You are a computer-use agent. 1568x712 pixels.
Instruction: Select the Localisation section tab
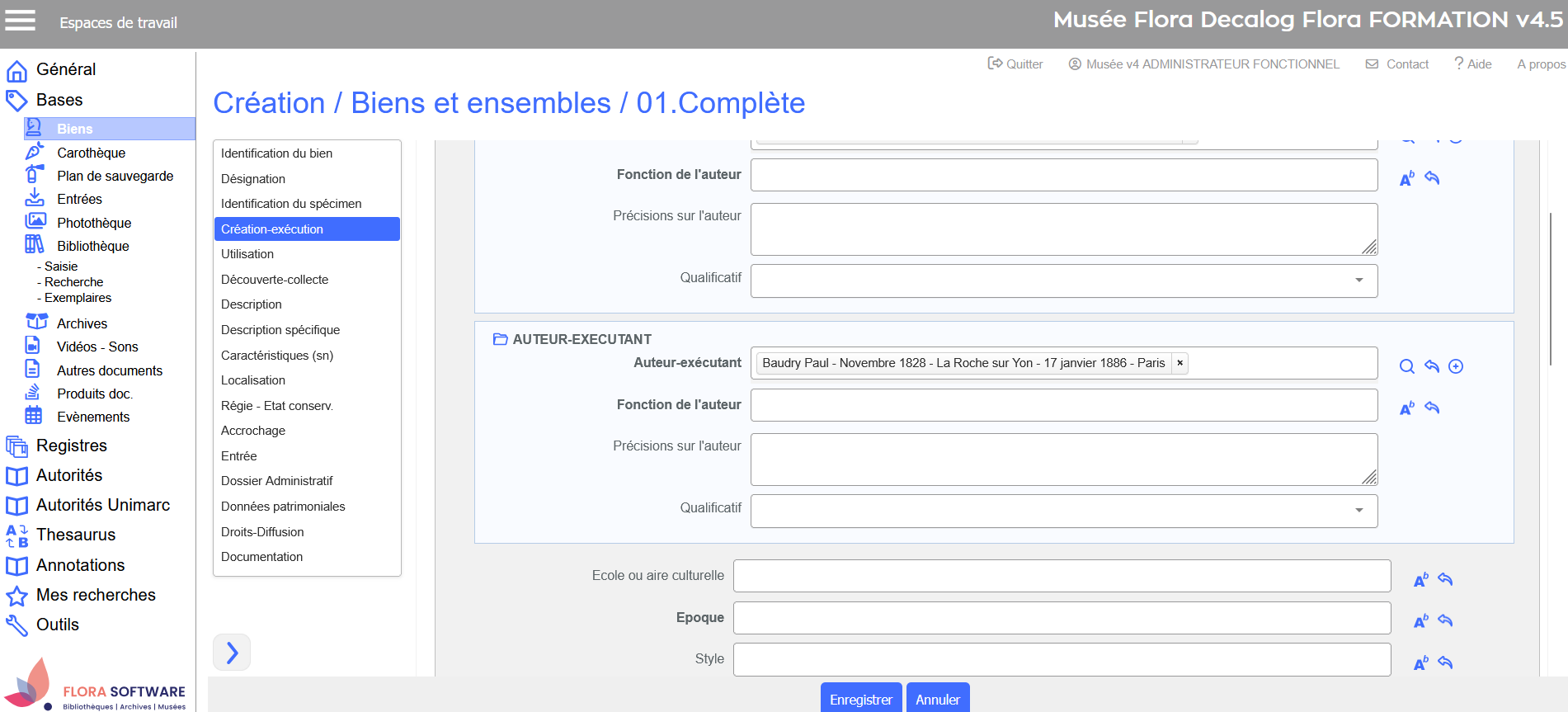click(x=253, y=380)
